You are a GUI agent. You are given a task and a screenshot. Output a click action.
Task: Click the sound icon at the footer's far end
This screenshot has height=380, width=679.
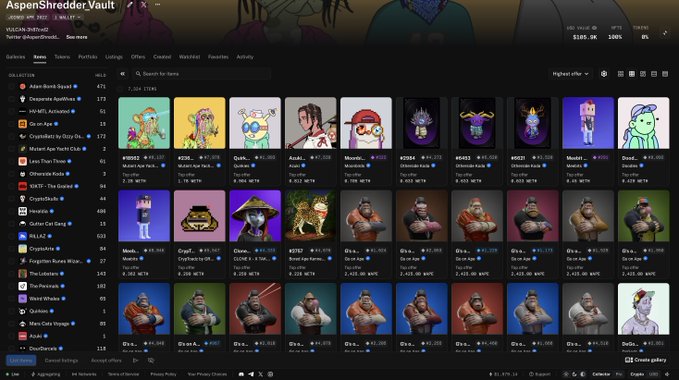(x=667, y=374)
